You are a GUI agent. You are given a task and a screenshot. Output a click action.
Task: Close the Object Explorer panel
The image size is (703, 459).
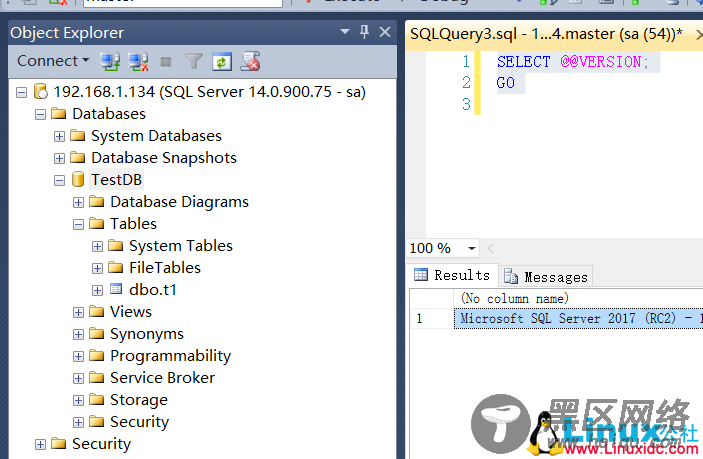click(385, 32)
